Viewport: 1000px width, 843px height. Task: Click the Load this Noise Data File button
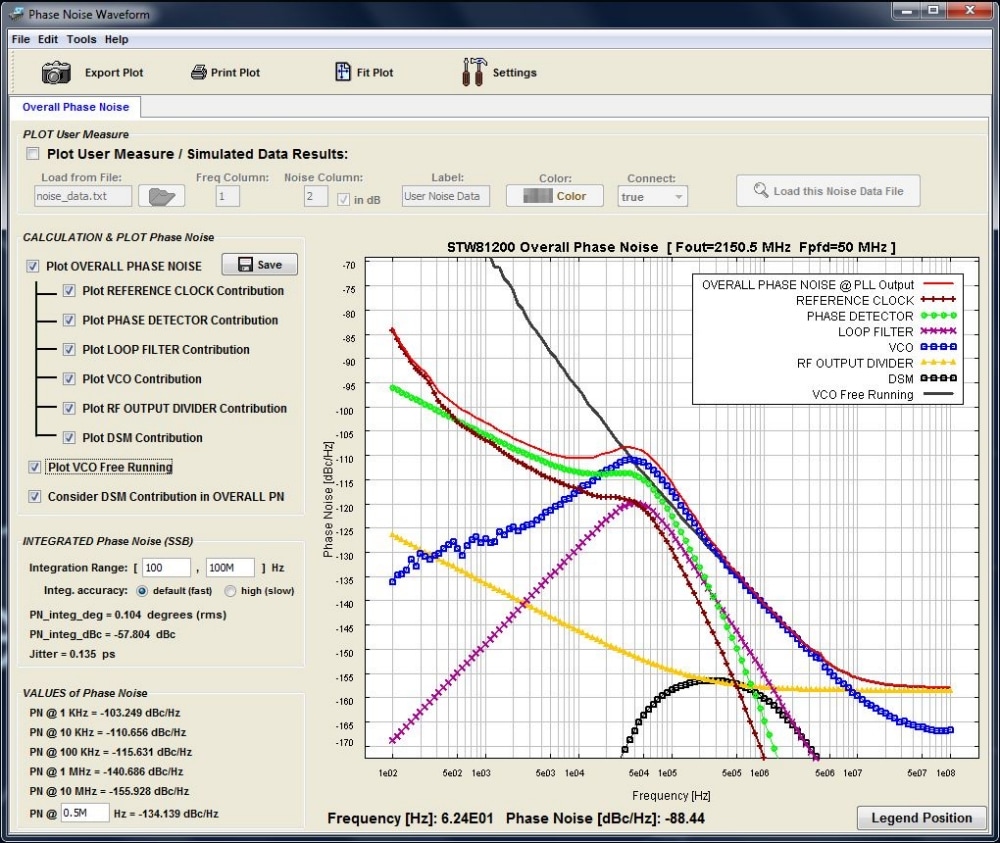pos(828,191)
